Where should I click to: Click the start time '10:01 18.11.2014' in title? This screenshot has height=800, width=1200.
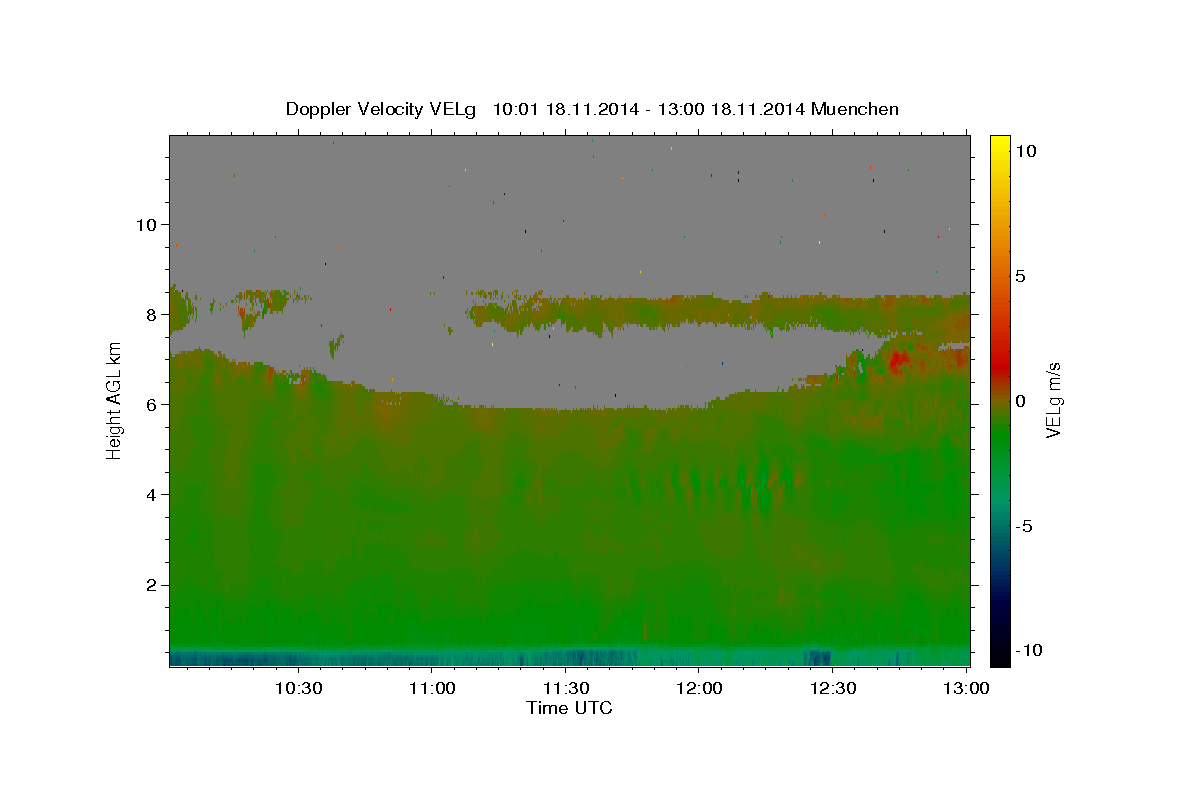point(565,109)
